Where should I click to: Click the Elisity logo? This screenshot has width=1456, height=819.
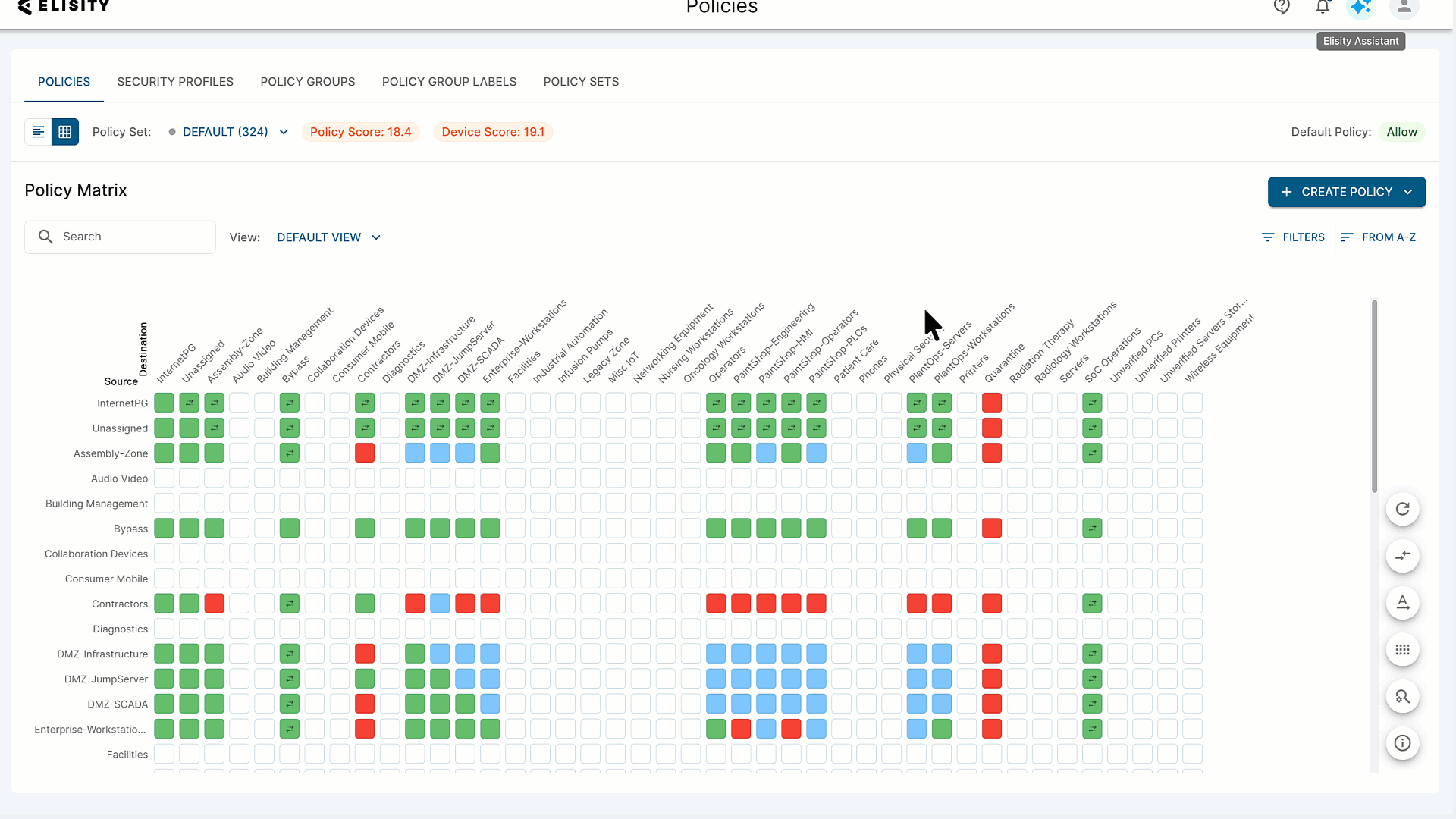click(x=64, y=7)
